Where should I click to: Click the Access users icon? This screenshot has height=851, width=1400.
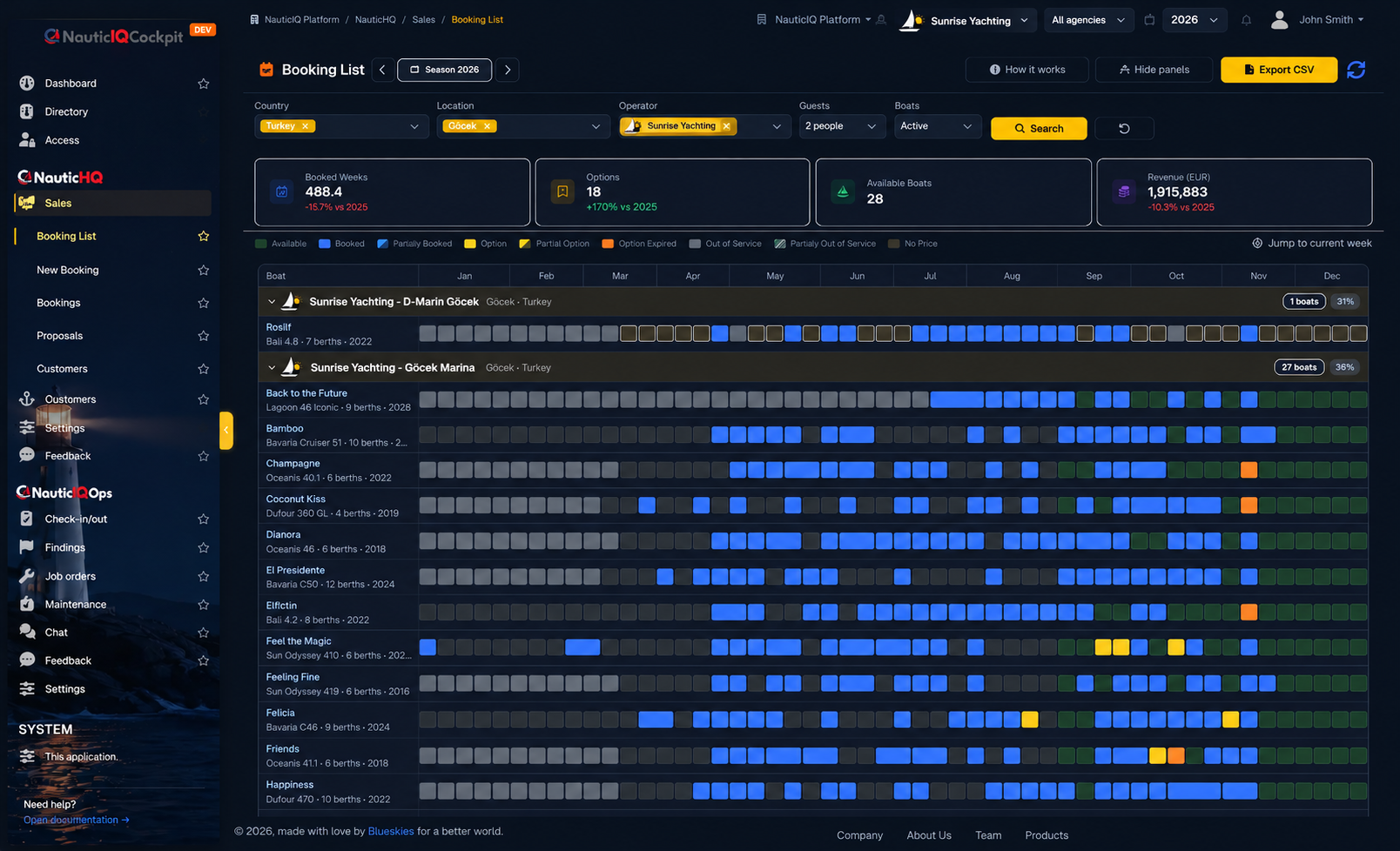[x=27, y=140]
